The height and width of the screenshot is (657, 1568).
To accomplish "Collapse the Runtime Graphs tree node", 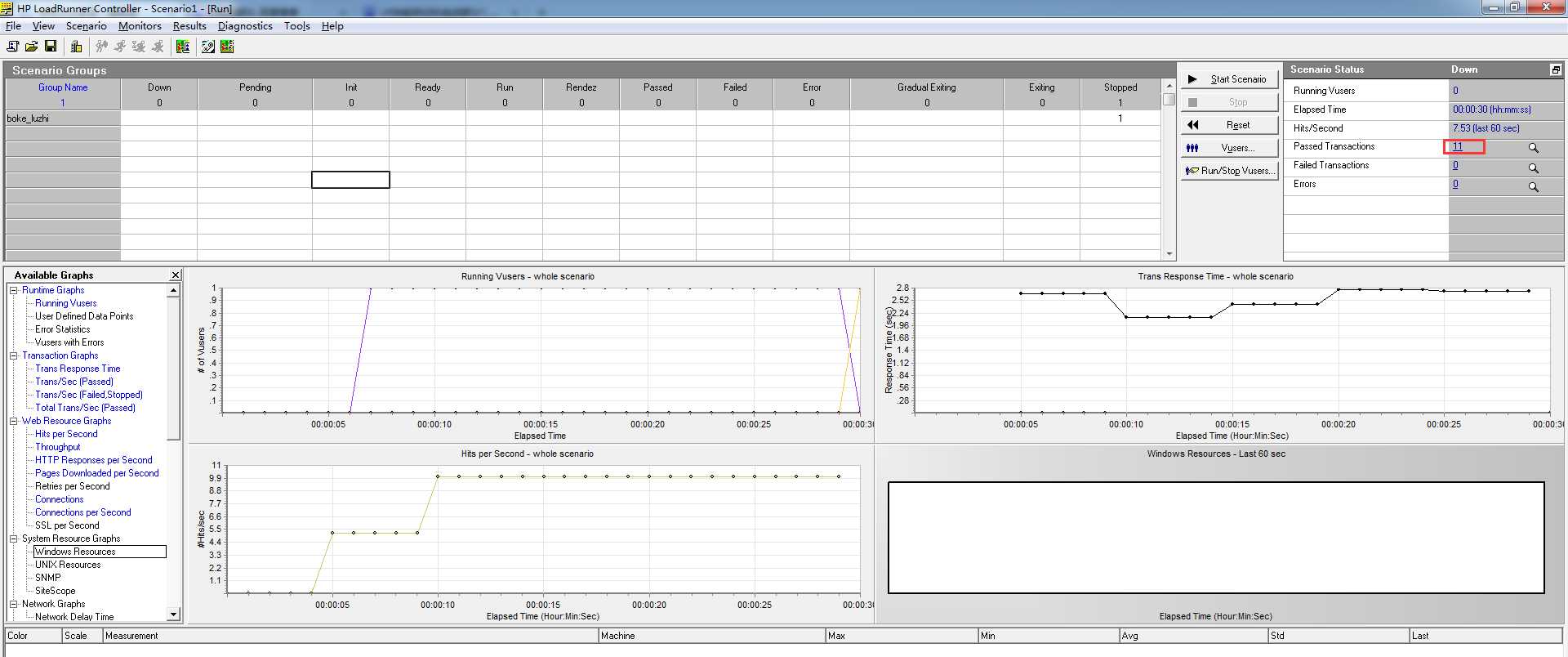I will coord(13,290).
